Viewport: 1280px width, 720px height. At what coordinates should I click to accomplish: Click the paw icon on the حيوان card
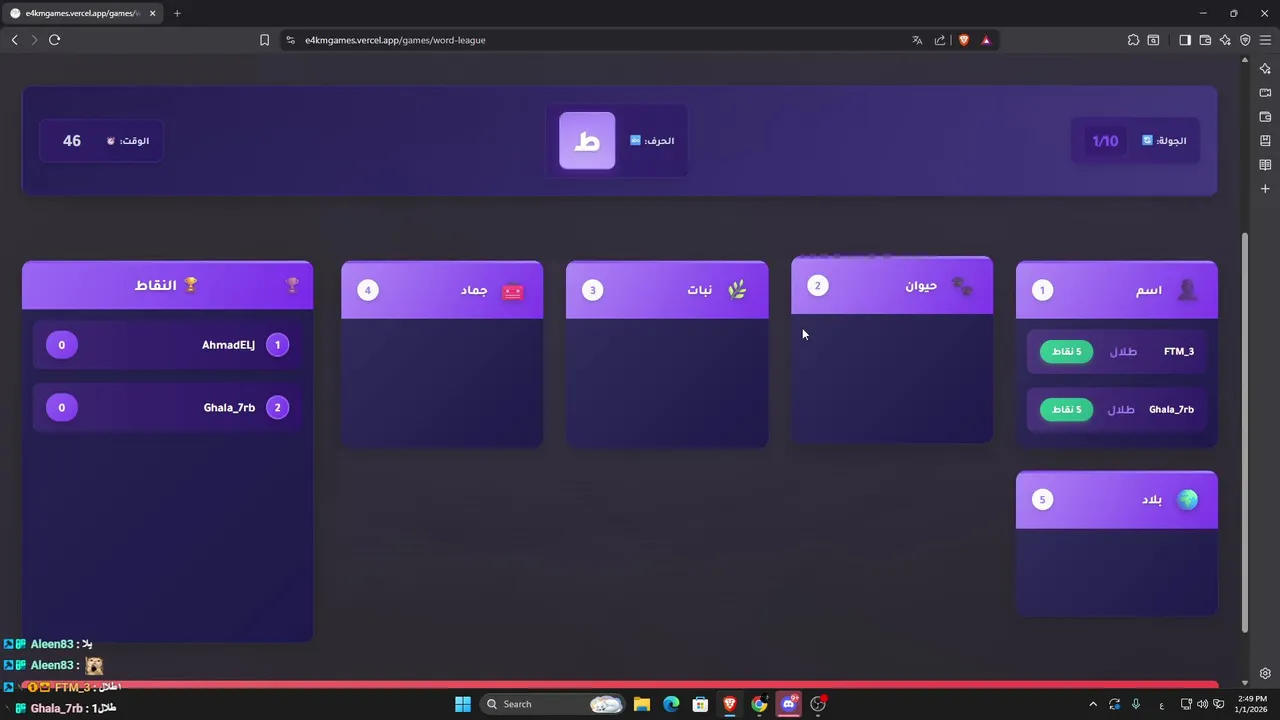coord(962,286)
